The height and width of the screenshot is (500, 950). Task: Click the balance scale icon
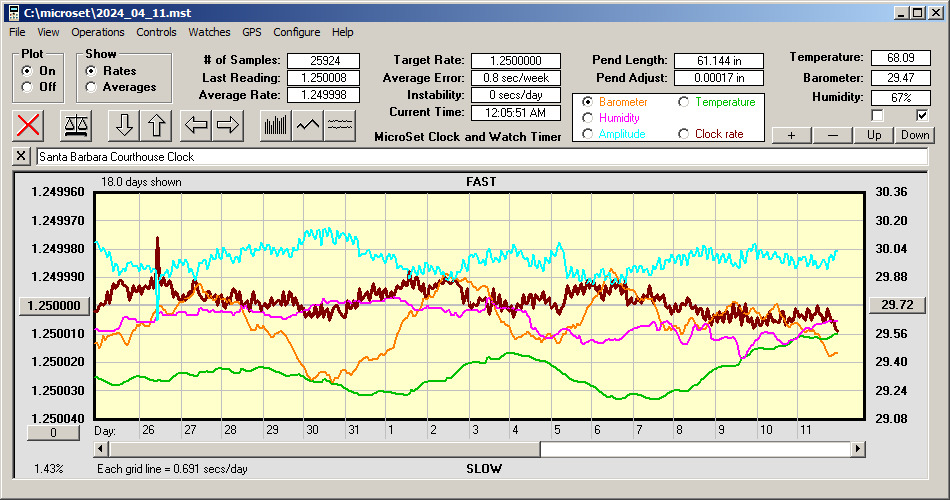75,125
